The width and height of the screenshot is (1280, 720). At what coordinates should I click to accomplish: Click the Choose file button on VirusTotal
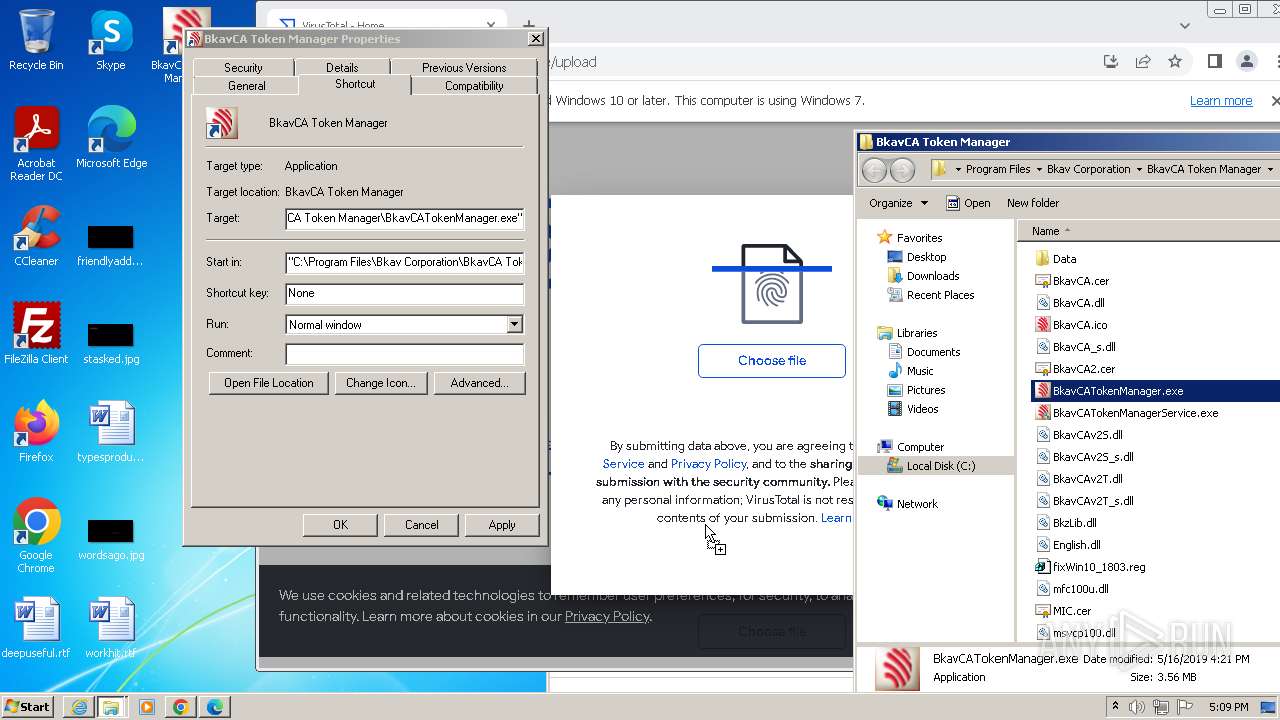[x=772, y=361]
